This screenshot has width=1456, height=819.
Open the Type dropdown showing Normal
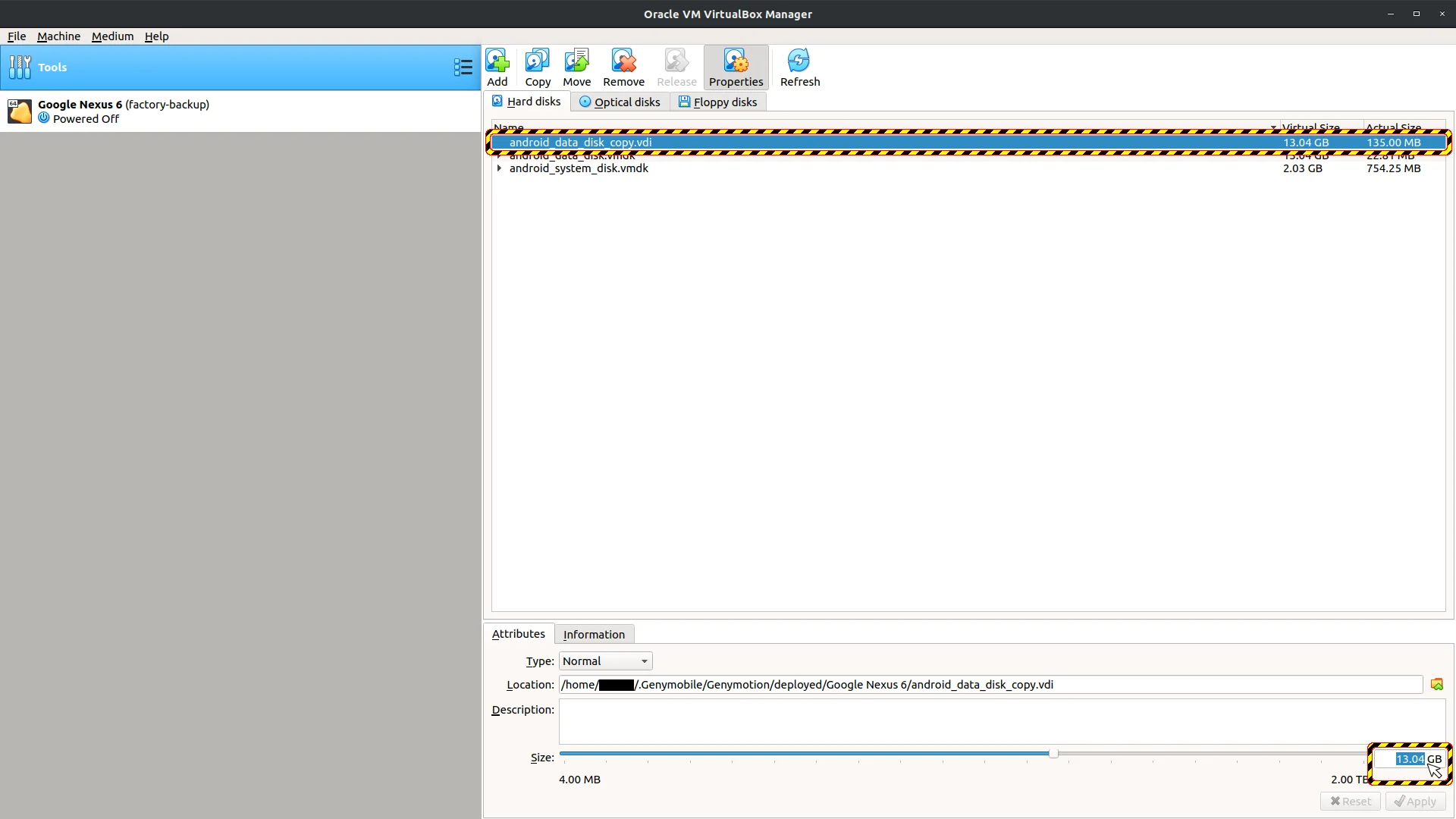click(x=604, y=661)
